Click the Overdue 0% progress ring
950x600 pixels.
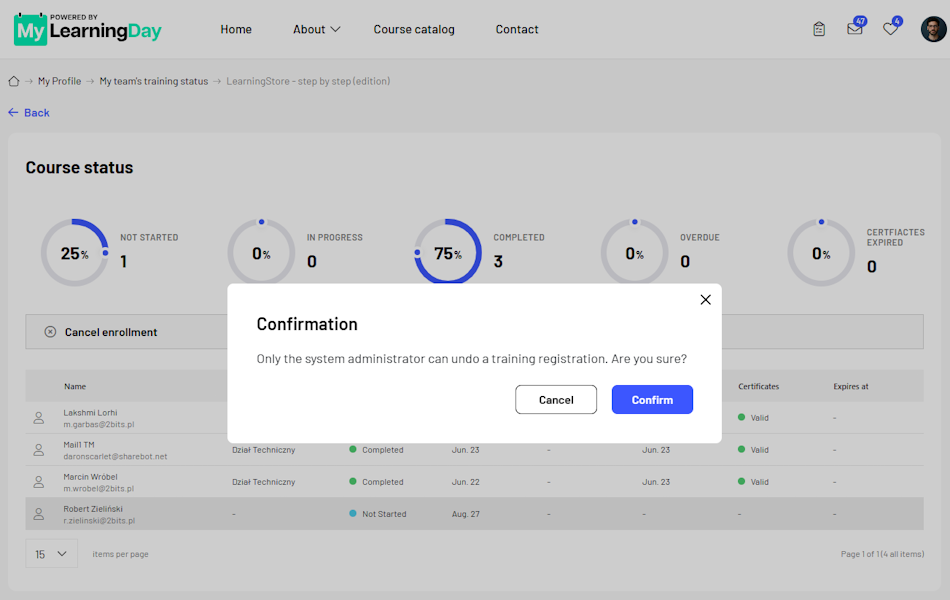pyautogui.click(x=634, y=253)
